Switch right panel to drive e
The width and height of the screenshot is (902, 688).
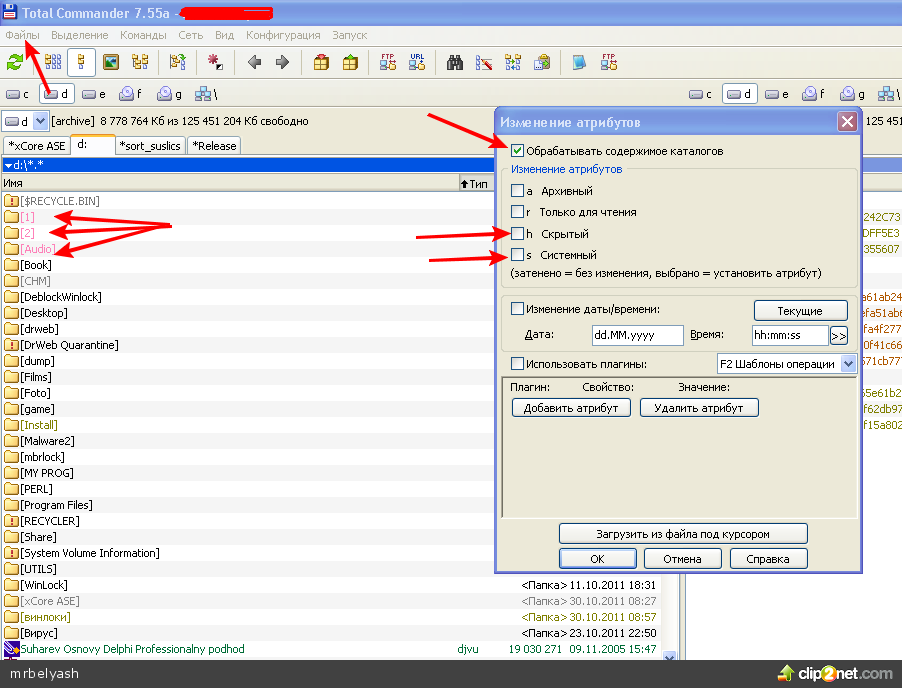(x=777, y=94)
